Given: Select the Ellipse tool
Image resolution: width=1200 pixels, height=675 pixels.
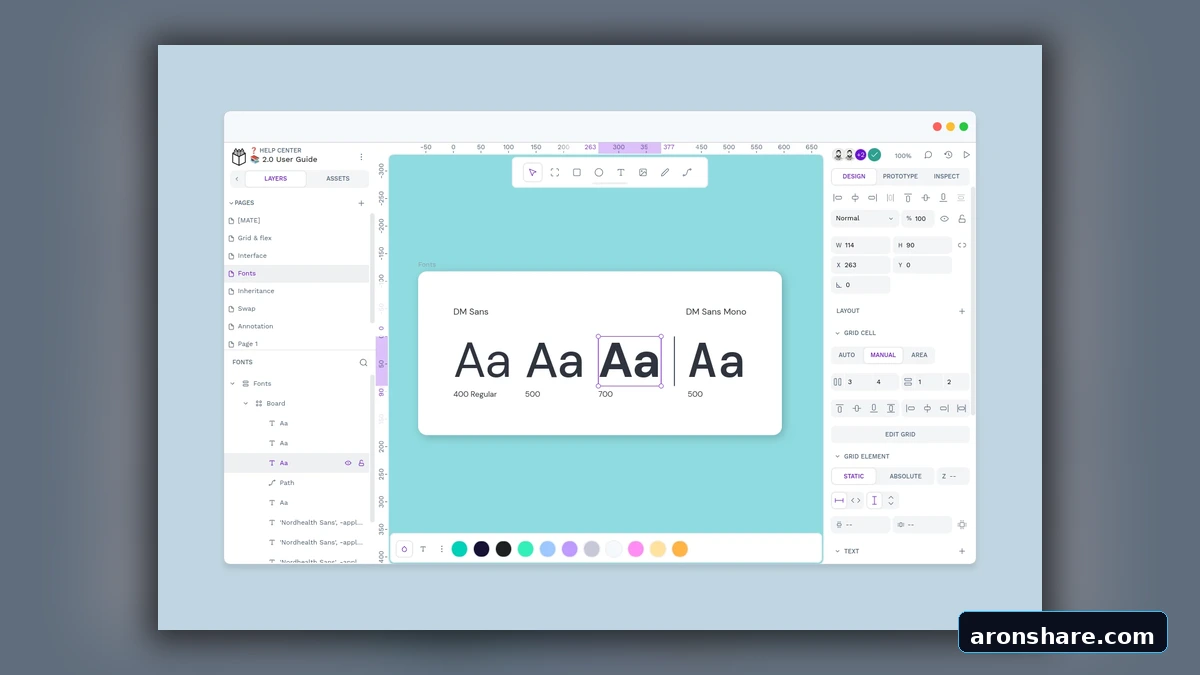Looking at the screenshot, I should pos(599,172).
